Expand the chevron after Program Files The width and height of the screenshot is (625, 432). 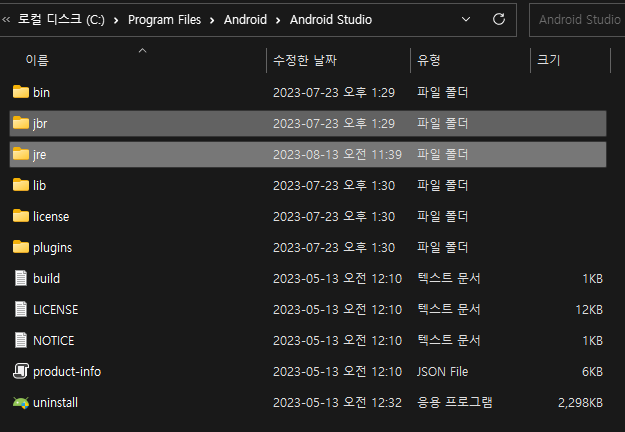tap(212, 20)
